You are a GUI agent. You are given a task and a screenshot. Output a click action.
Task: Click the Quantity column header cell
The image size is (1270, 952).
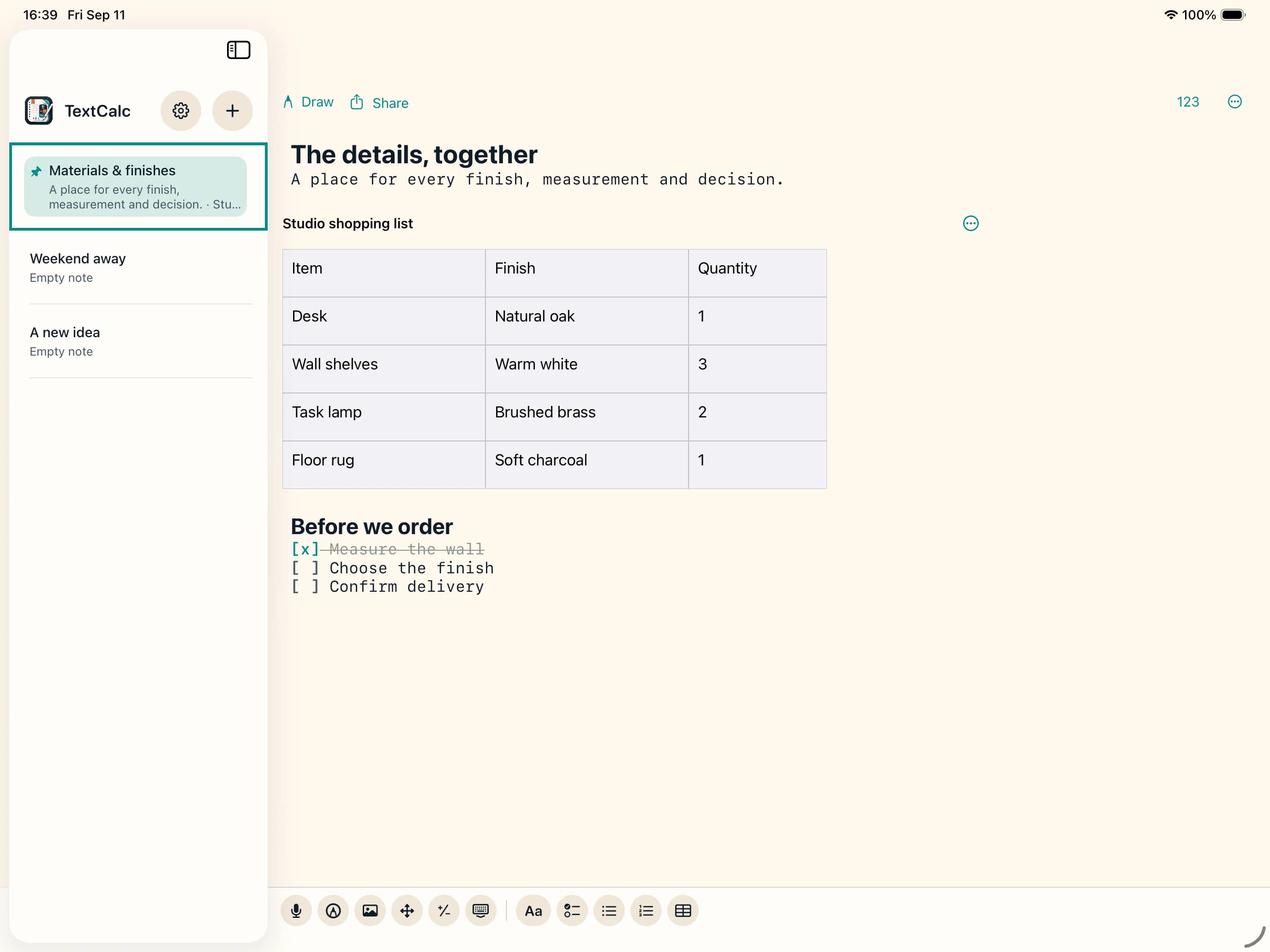[x=757, y=273]
